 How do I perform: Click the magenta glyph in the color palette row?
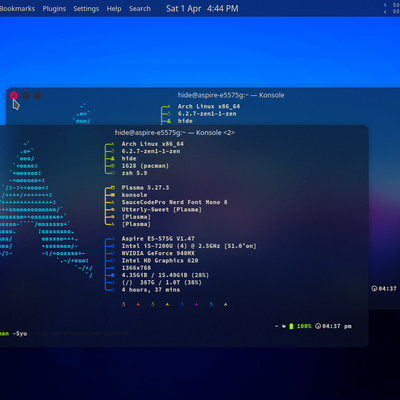[x=196, y=304]
